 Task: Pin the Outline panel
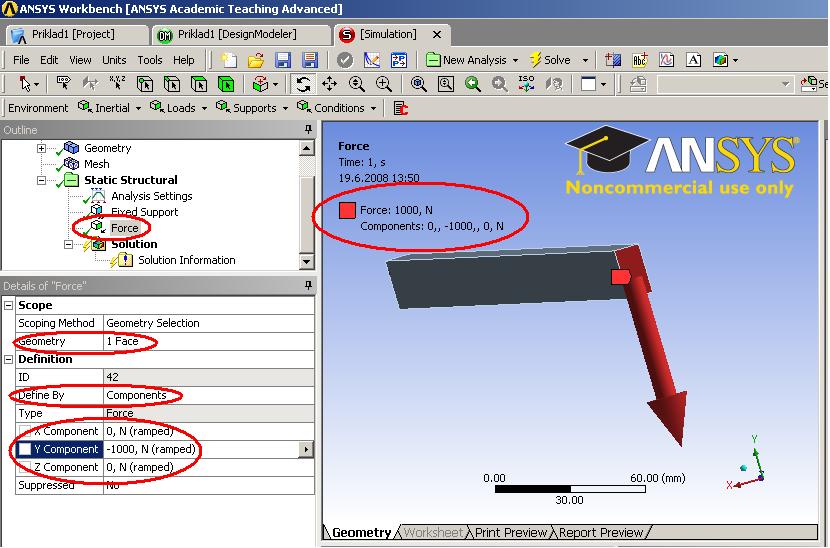pyautogui.click(x=308, y=129)
